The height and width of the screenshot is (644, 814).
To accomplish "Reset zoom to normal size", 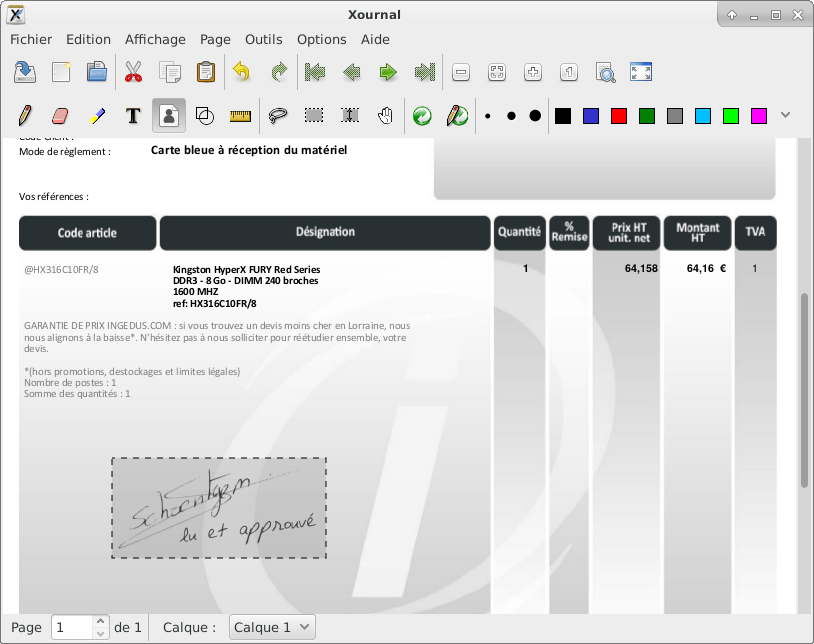I will point(569,72).
